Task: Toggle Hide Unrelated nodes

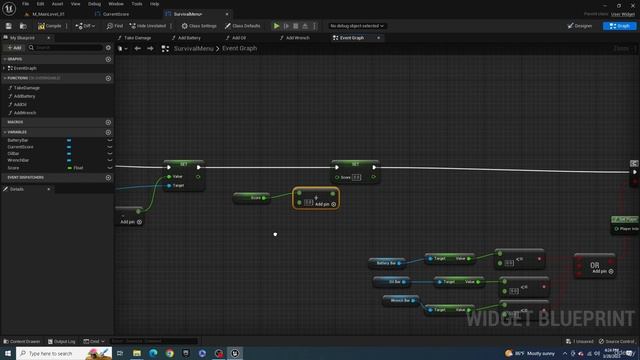Action: [x=148, y=26]
